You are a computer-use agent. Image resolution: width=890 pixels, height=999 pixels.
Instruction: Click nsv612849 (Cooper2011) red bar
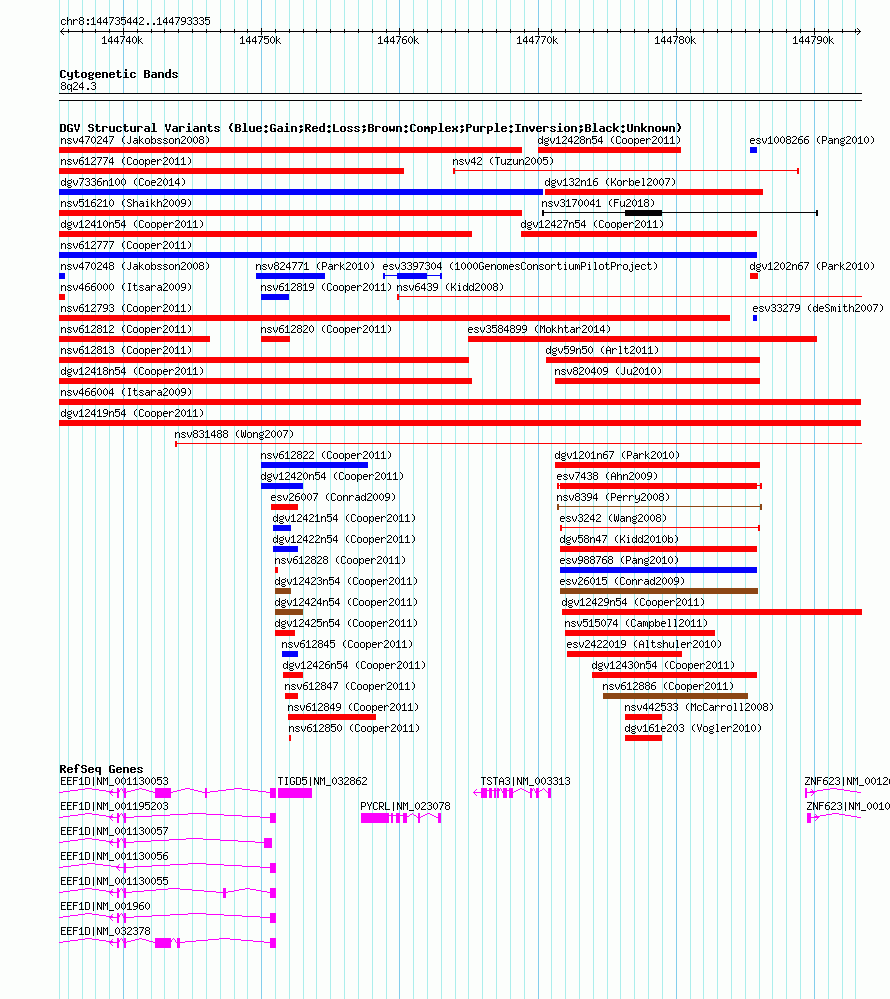[332, 717]
